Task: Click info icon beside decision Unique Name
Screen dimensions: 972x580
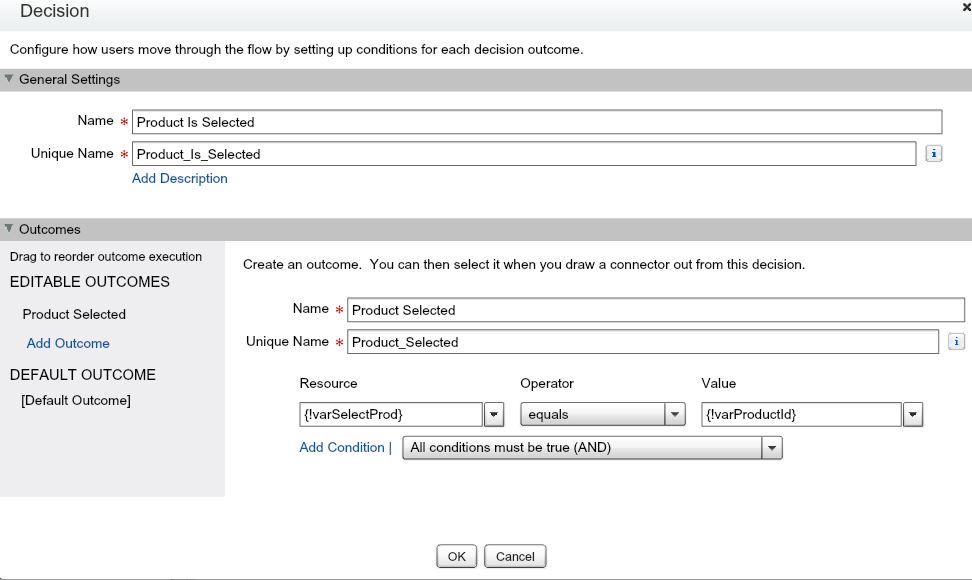Action: pos(933,154)
